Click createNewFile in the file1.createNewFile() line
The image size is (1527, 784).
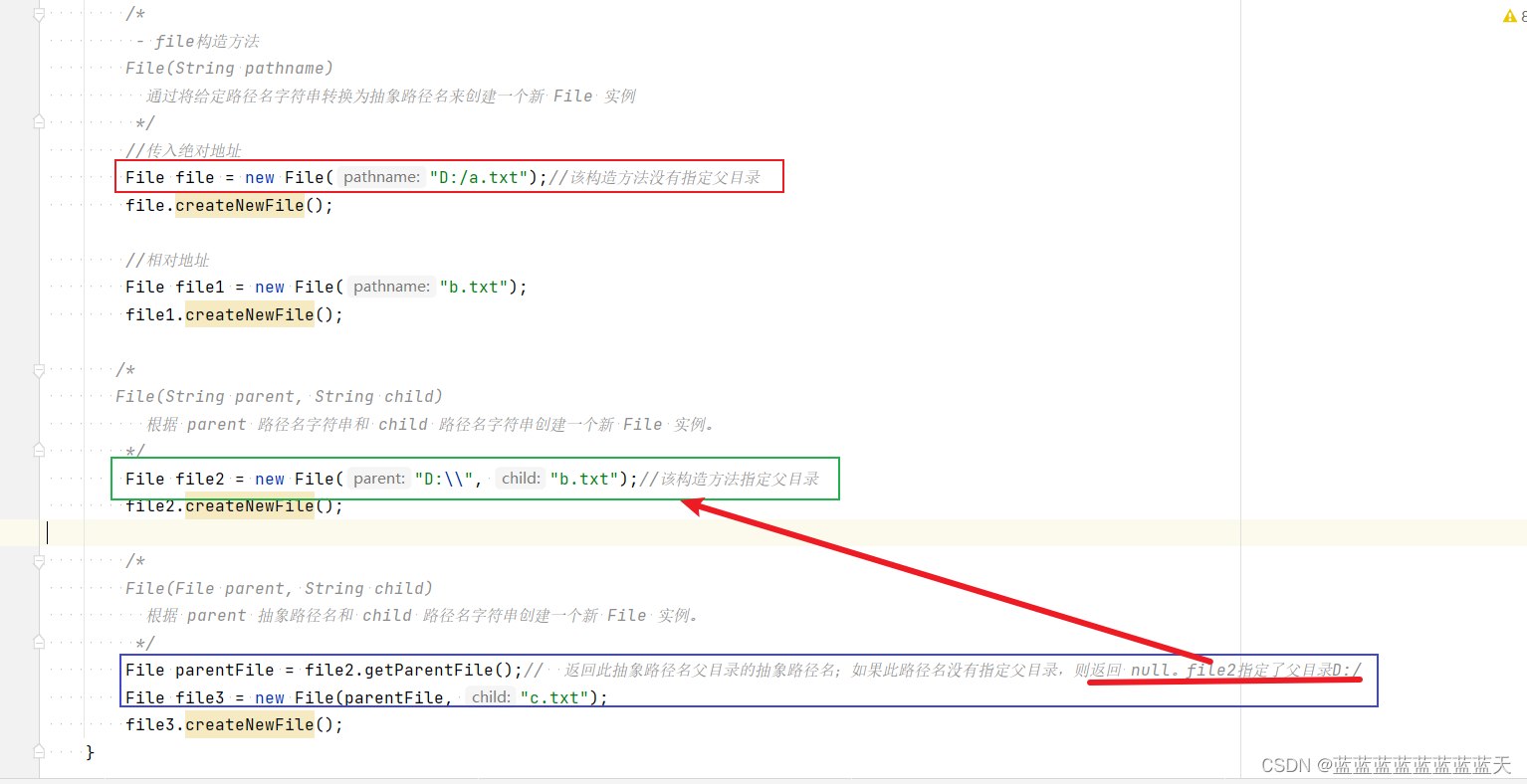pos(250,314)
